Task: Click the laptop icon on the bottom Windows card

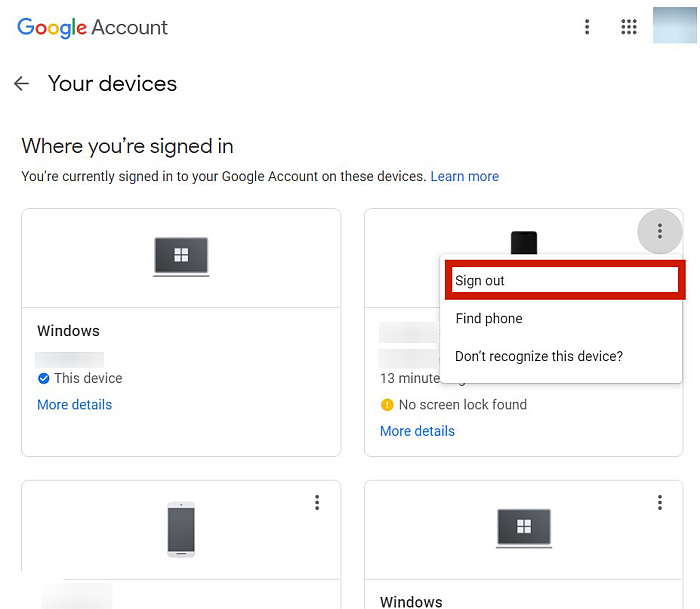Action: point(524,528)
